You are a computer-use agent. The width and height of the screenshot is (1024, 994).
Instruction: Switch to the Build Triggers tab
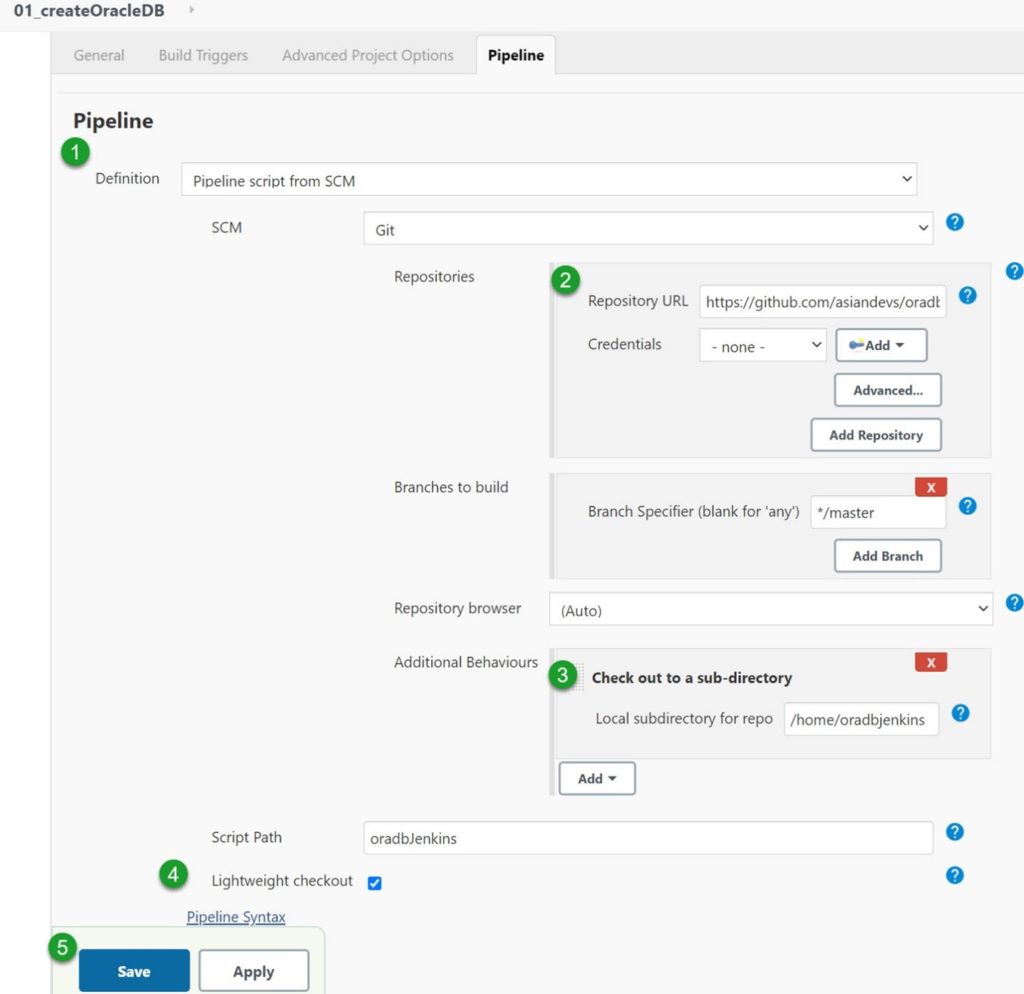pyautogui.click(x=202, y=55)
